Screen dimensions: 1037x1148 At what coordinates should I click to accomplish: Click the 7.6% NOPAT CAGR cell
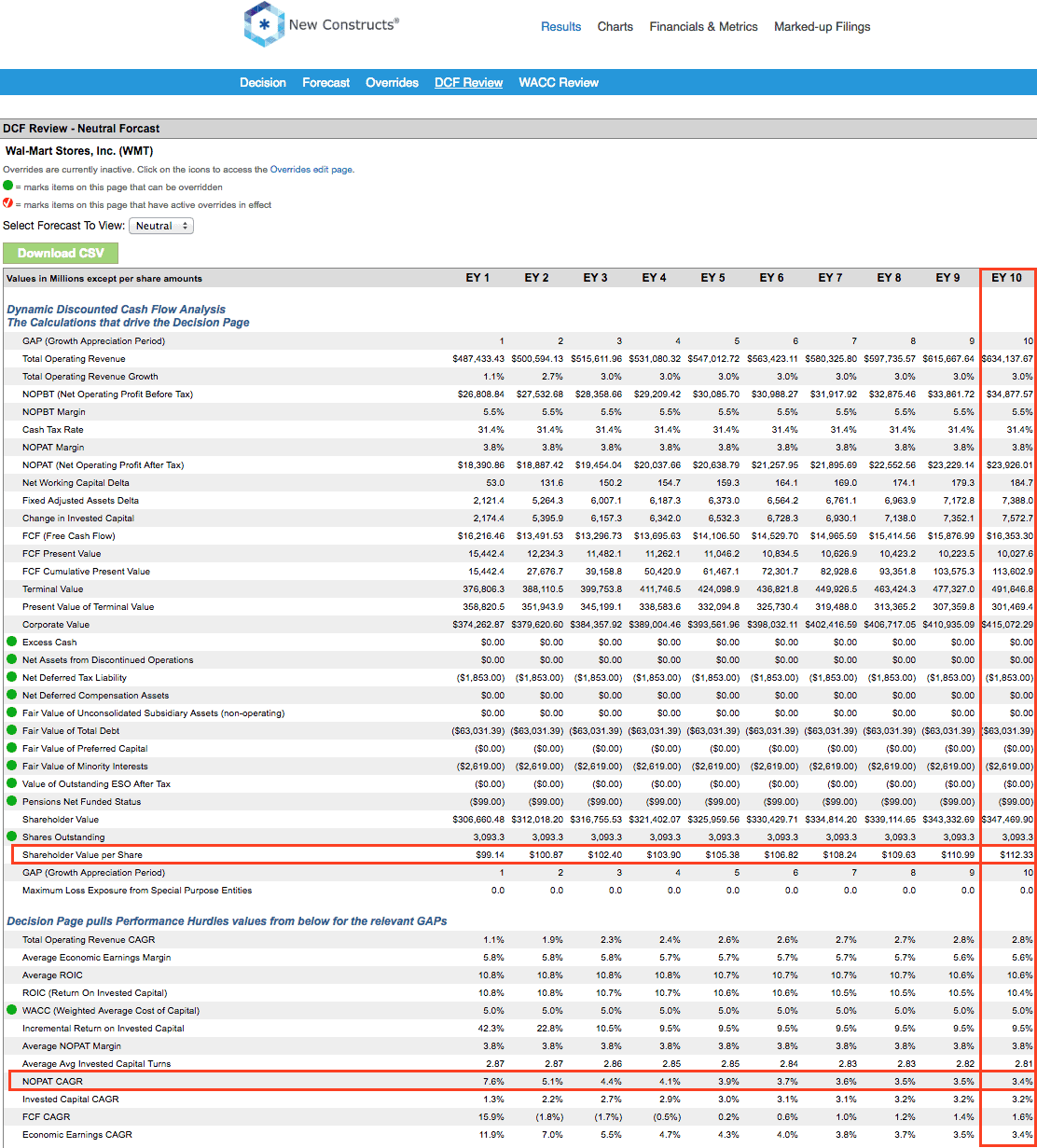(494, 1082)
